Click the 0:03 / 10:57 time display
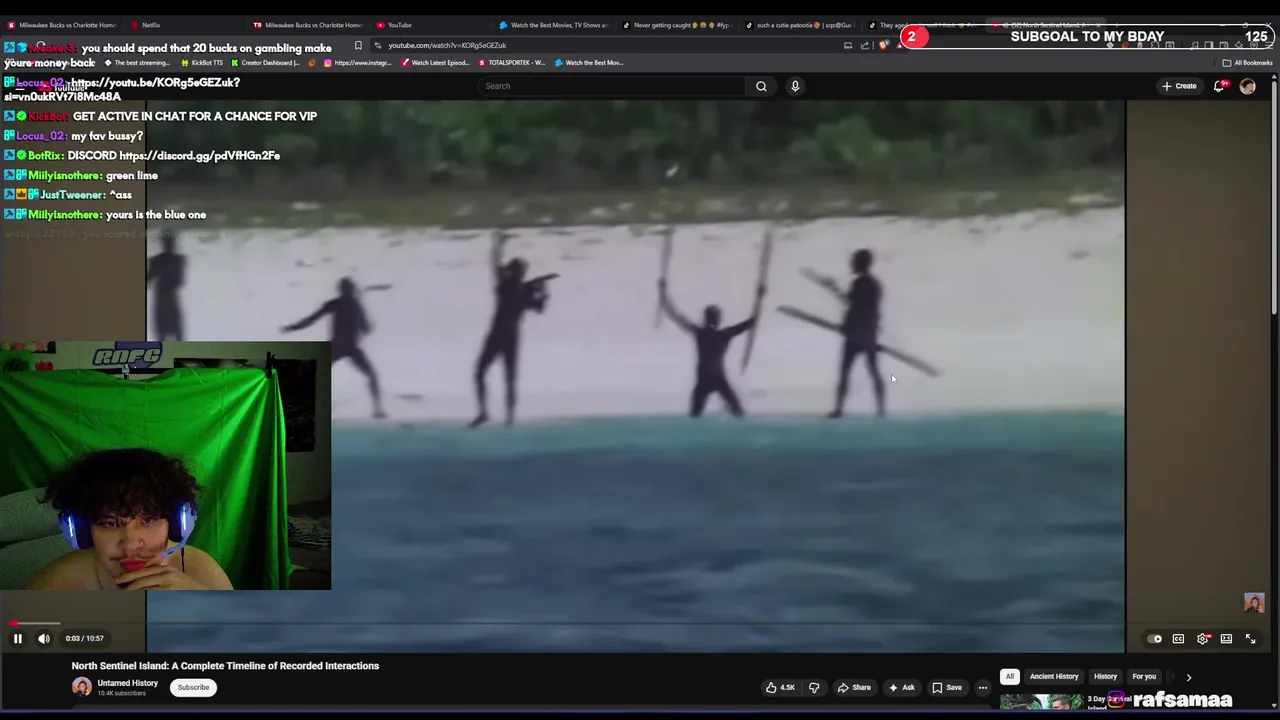Viewport: 1280px width, 720px height. pyautogui.click(x=85, y=638)
